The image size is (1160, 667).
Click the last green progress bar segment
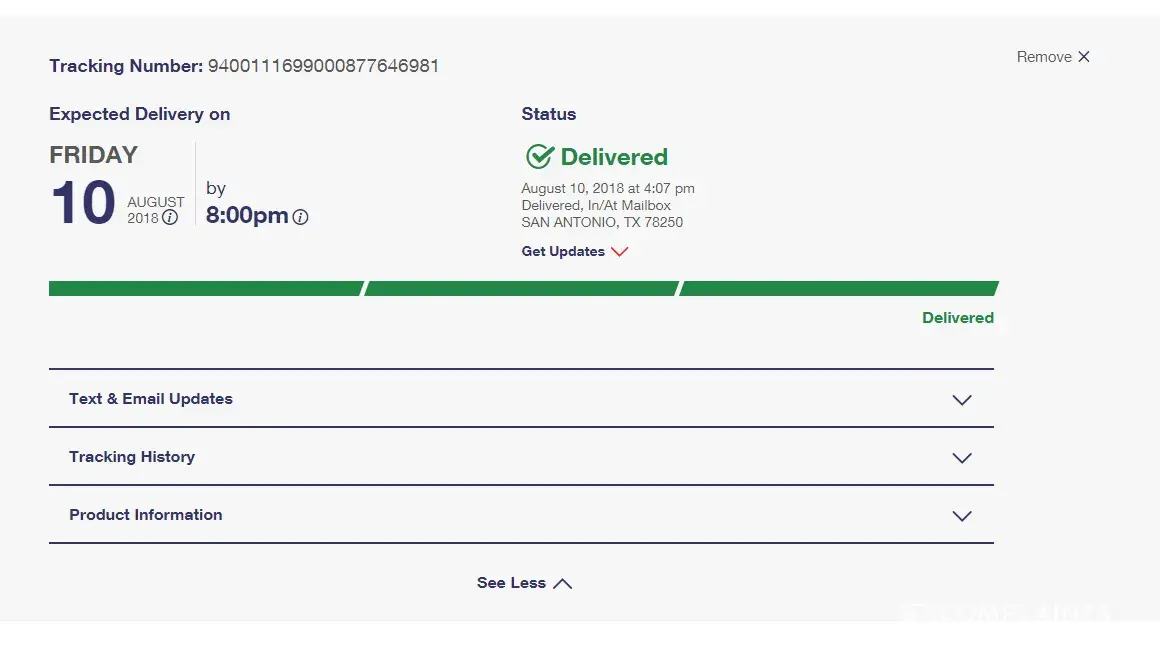[838, 289]
